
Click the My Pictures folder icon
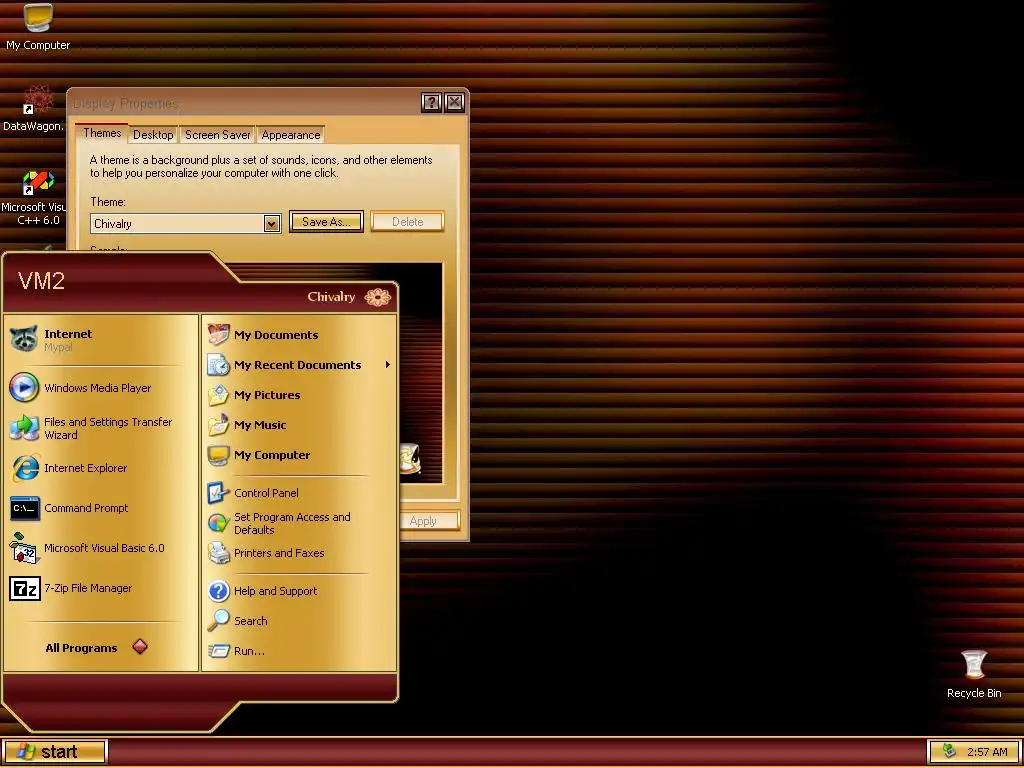point(219,394)
